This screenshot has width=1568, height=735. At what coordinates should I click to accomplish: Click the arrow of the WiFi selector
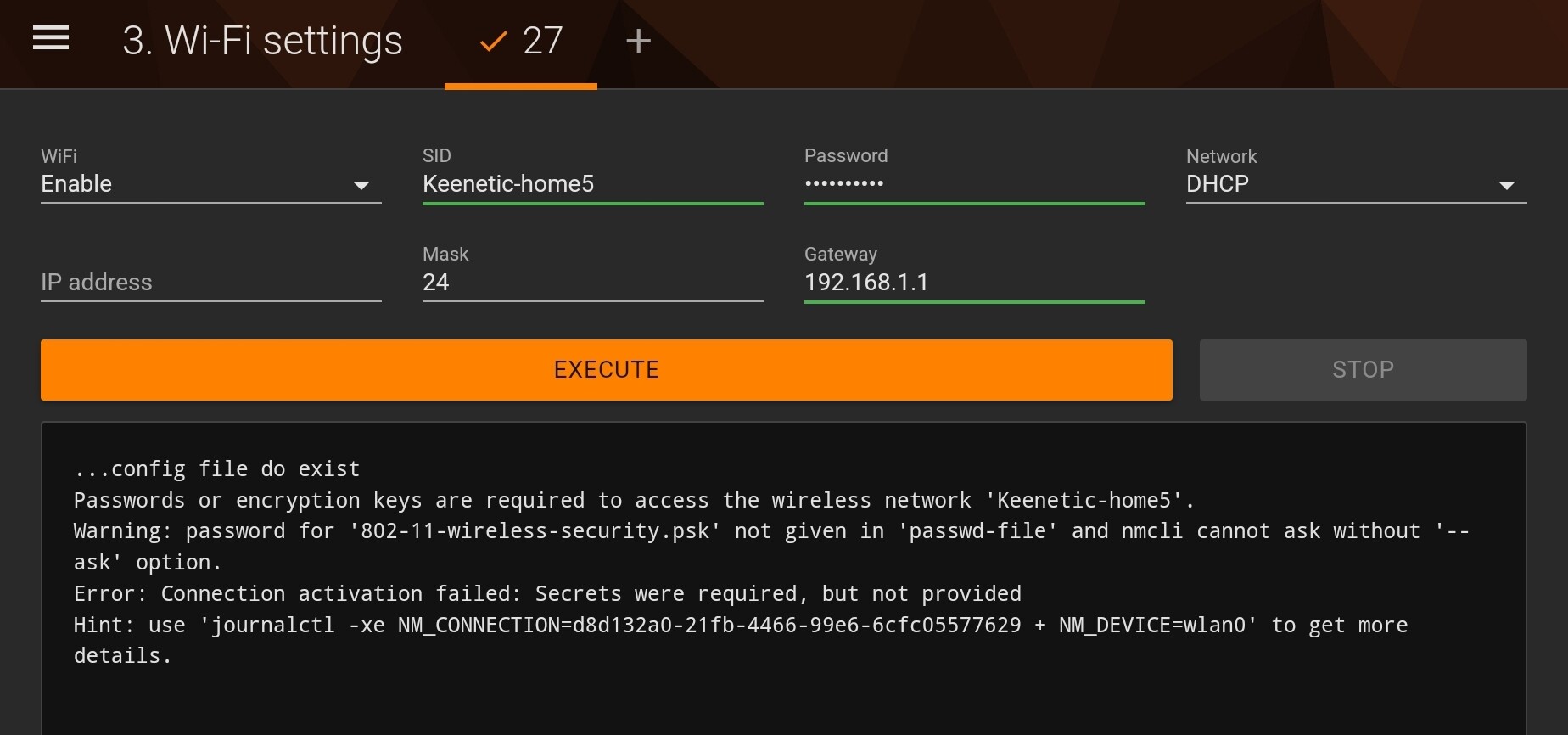(361, 185)
